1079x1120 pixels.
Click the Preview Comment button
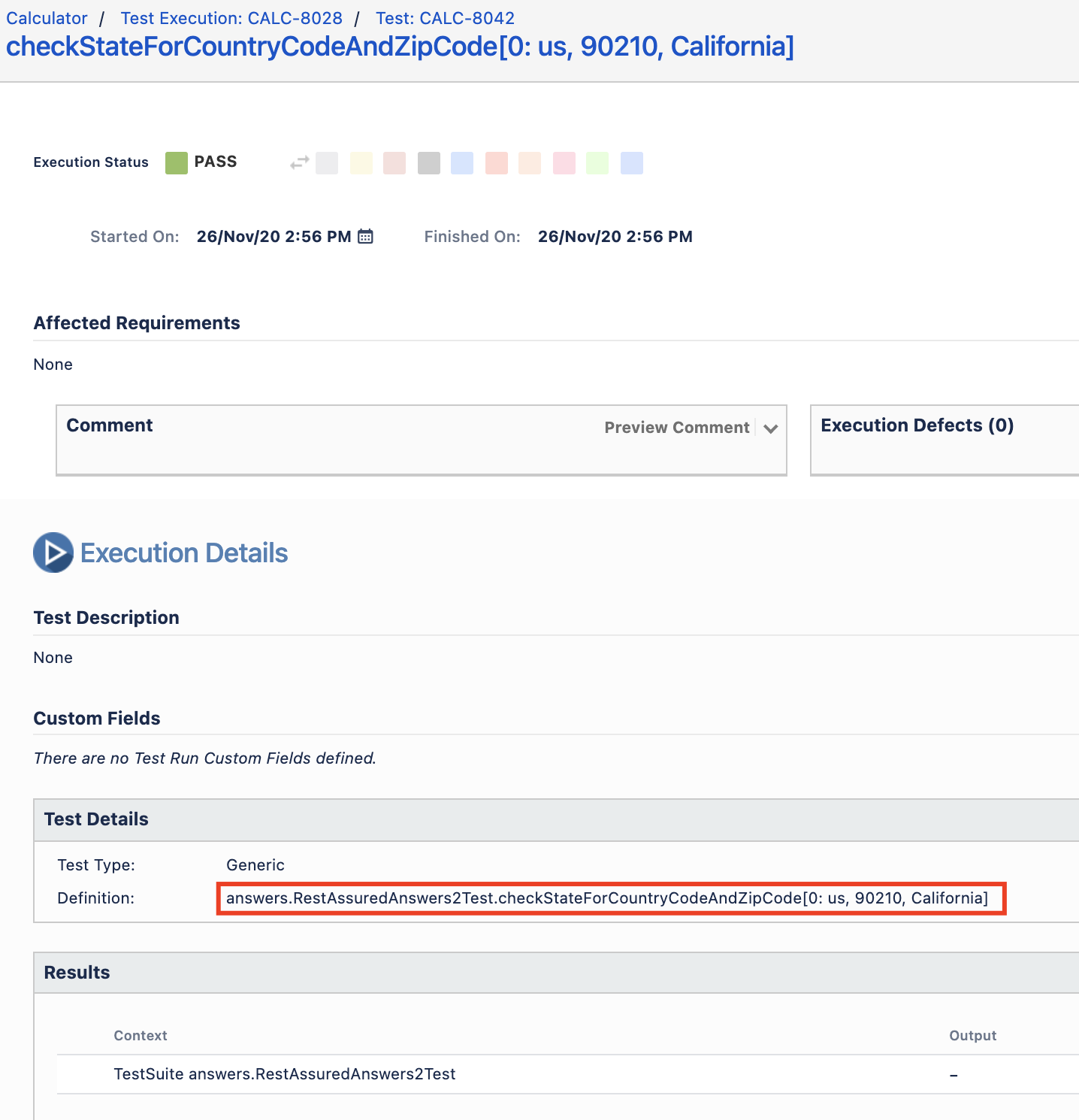[x=677, y=428]
